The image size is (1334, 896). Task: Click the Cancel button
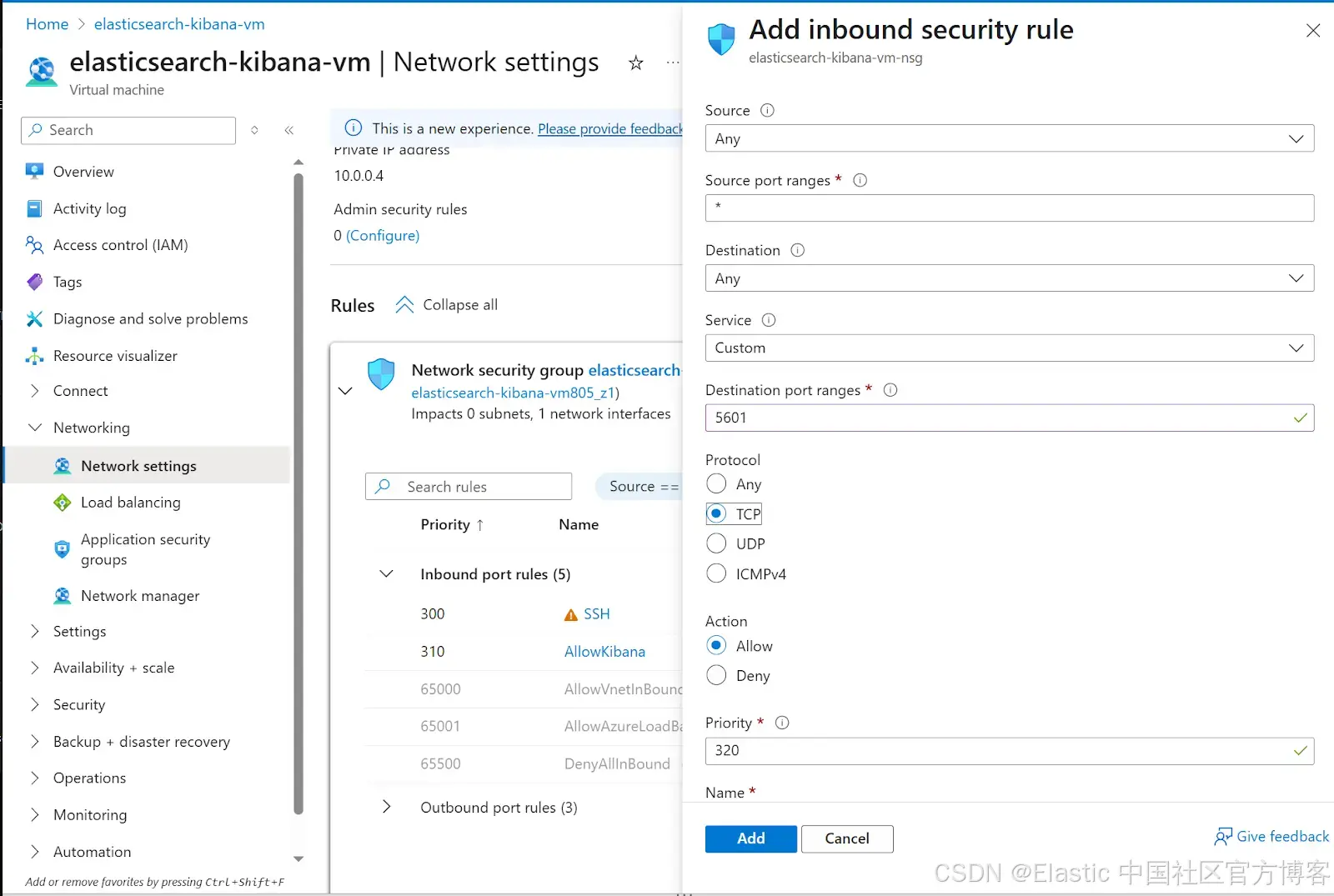[847, 838]
